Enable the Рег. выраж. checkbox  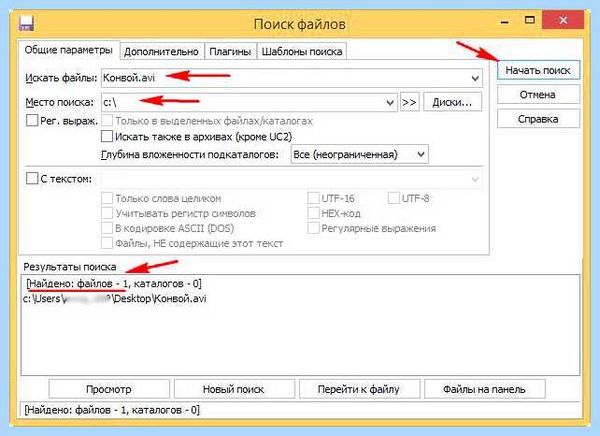(32, 121)
